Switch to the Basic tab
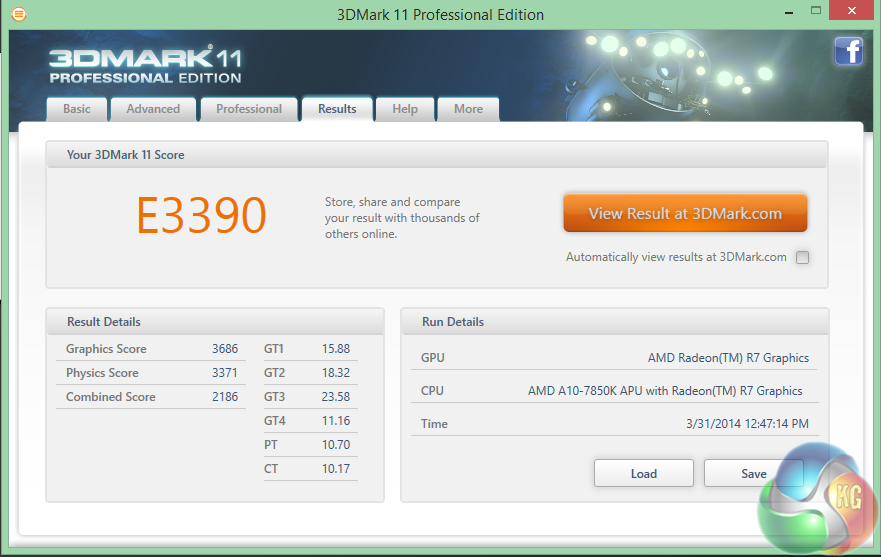The image size is (881, 557). coord(76,109)
